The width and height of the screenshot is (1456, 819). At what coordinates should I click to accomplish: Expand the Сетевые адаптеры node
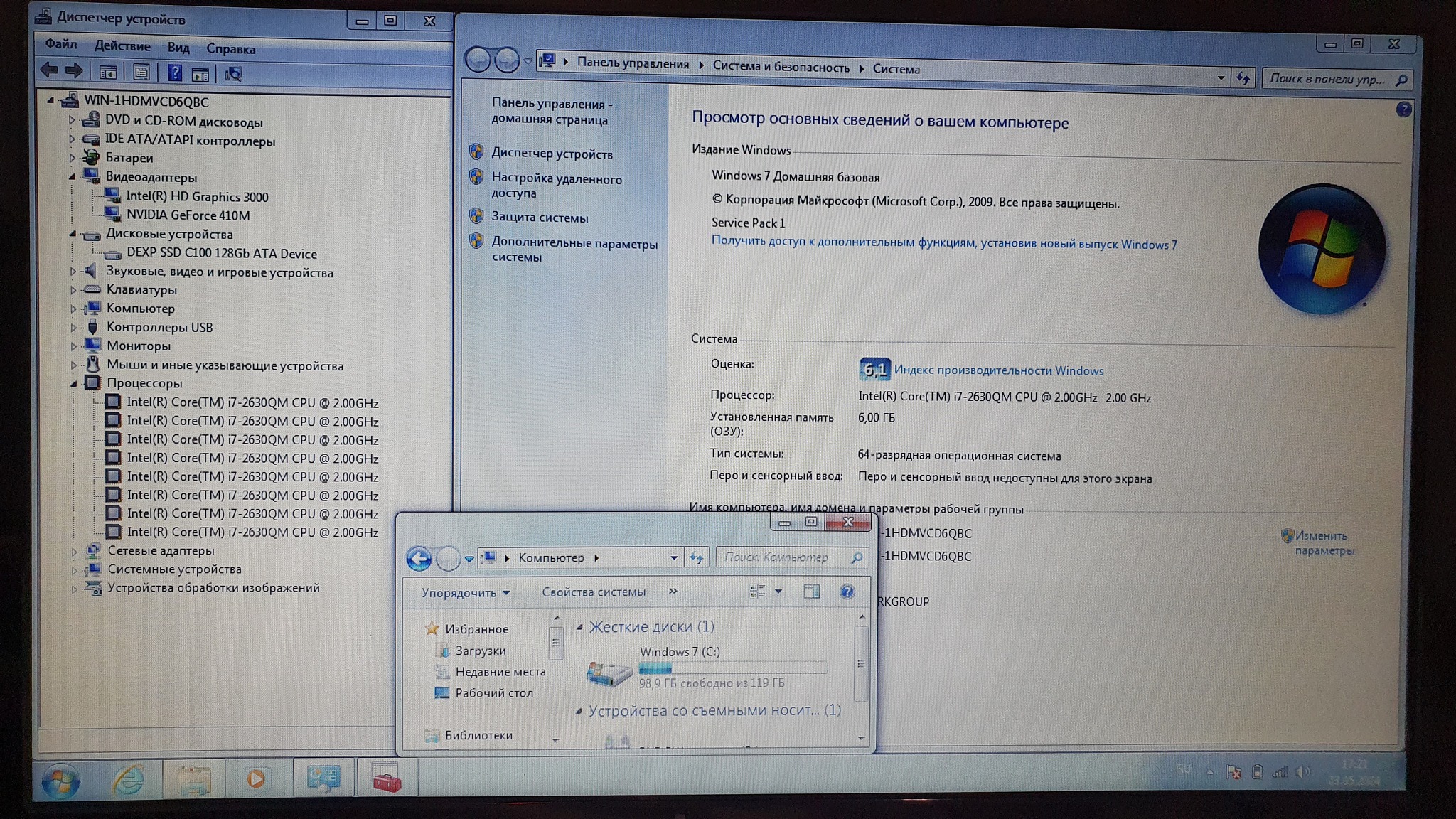[x=74, y=552]
